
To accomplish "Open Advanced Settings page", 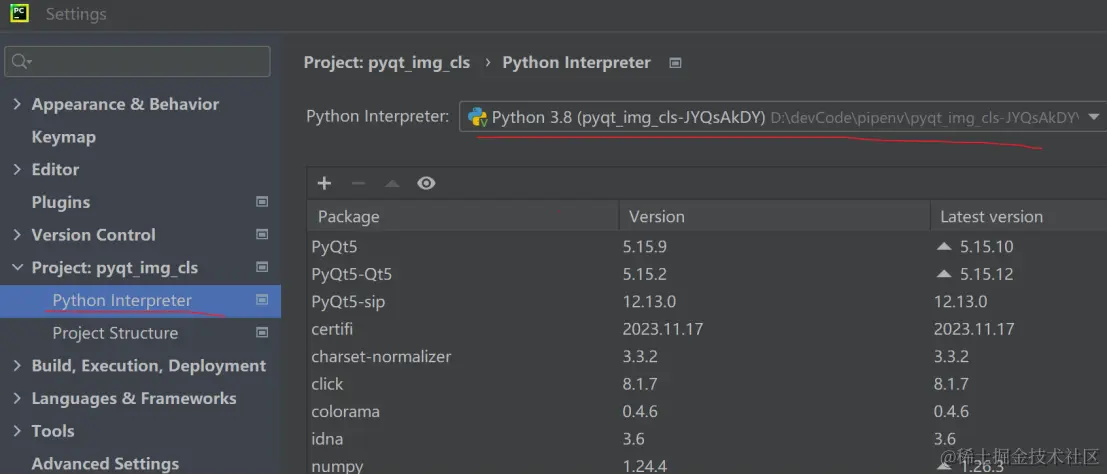I will [105, 464].
